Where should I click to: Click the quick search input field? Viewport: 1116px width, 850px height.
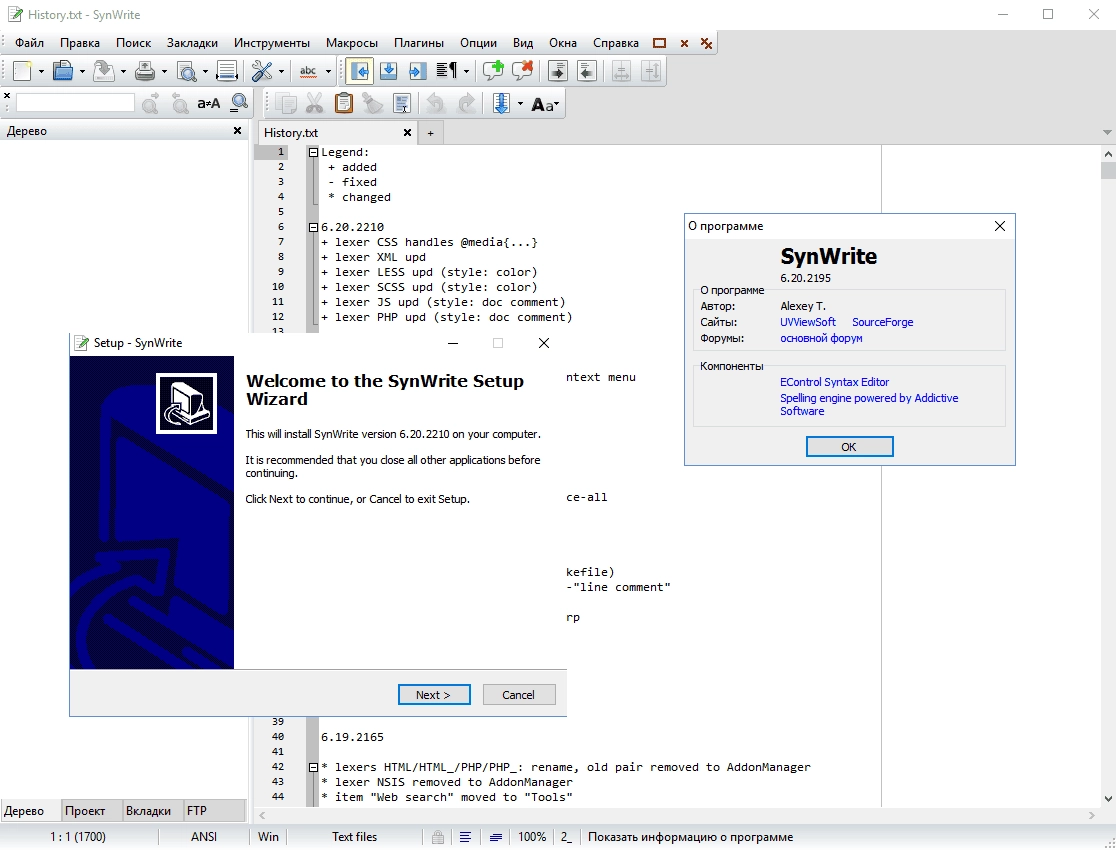click(x=75, y=103)
